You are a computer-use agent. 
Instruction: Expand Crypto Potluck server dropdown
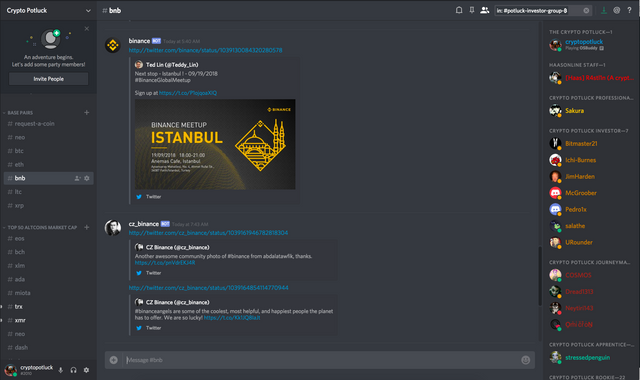pos(88,11)
